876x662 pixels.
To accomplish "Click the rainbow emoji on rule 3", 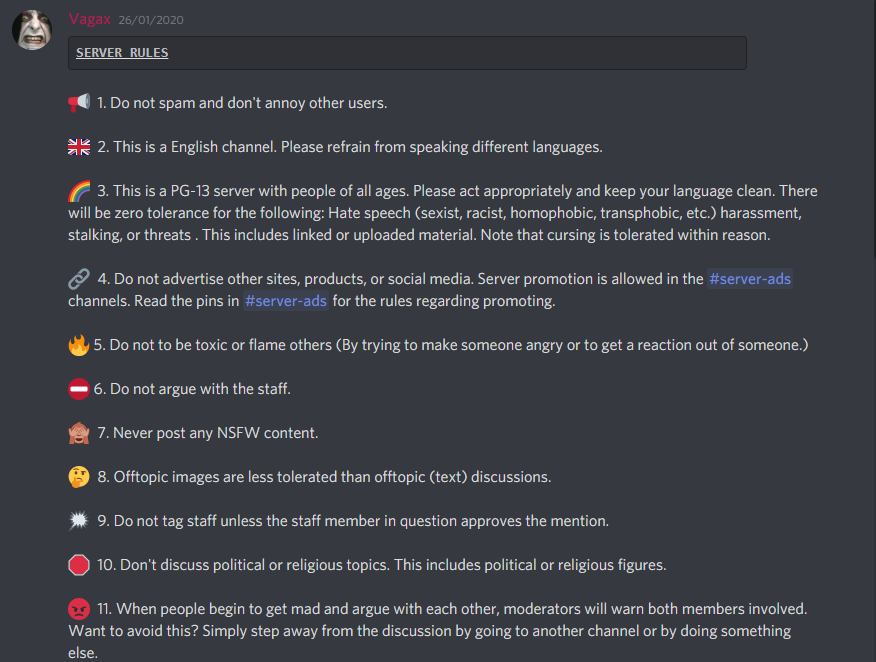I will [x=79, y=191].
